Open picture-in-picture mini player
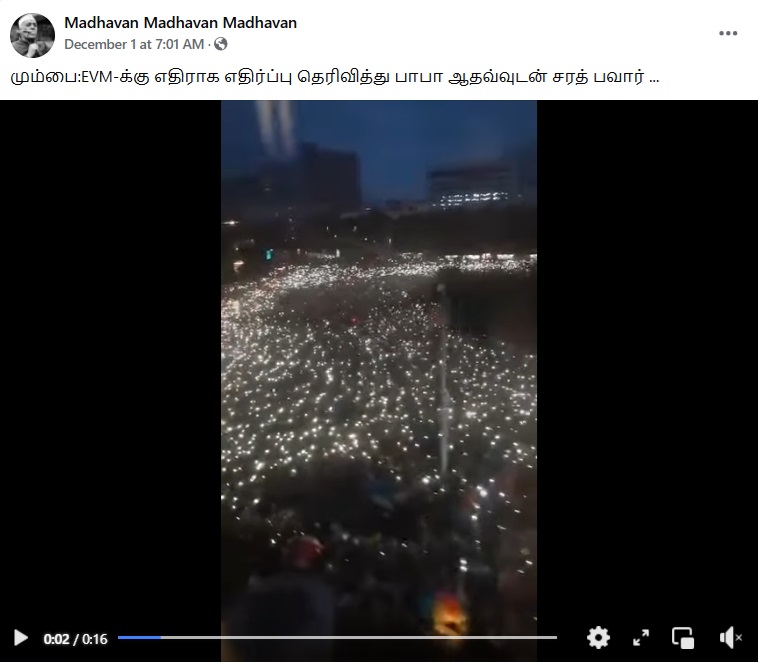 (x=683, y=638)
